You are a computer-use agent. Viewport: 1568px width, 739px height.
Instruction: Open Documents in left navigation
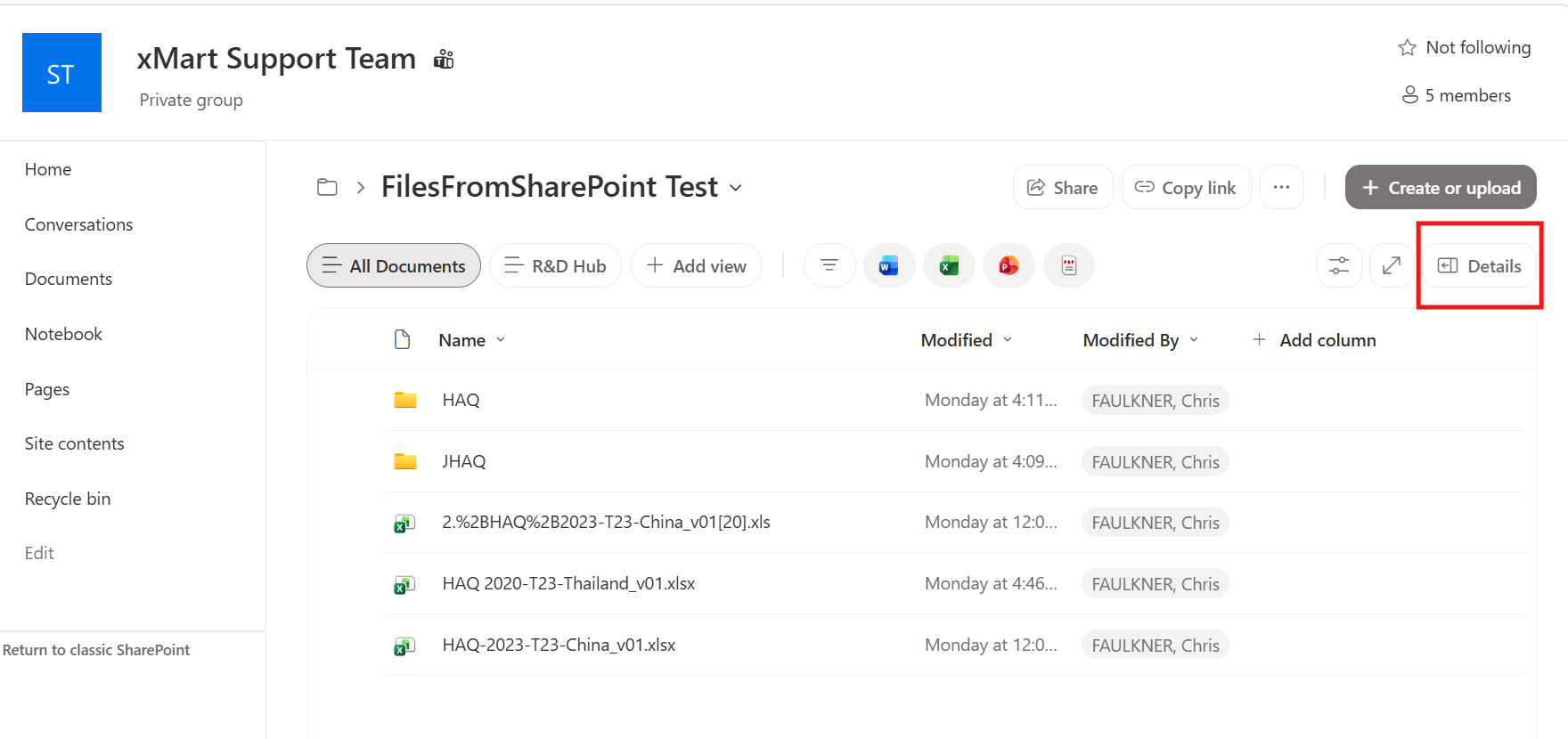pyautogui.click(x=69, y=279)
